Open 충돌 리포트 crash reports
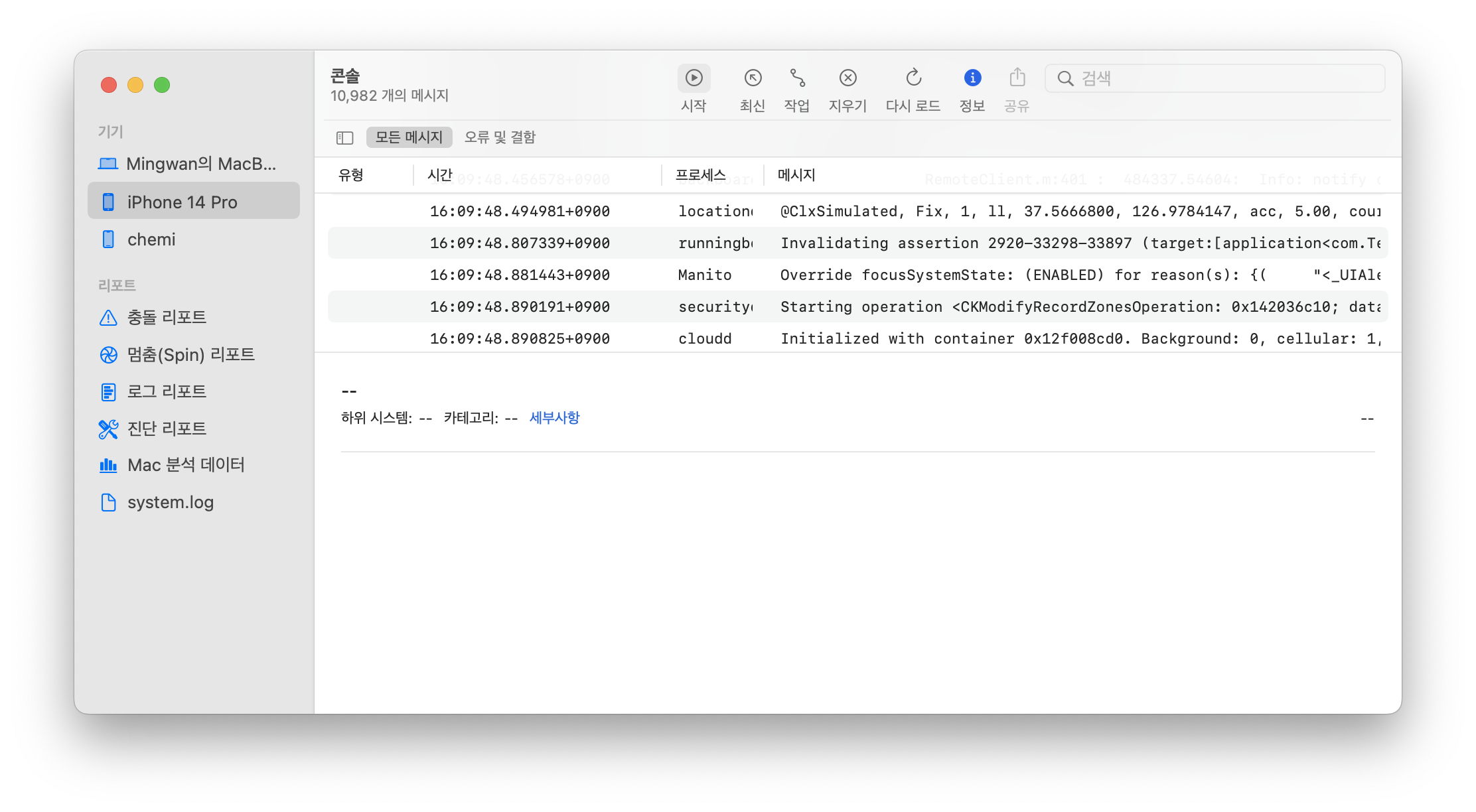Screen dimensions: 1476x812 pos(167,318)
